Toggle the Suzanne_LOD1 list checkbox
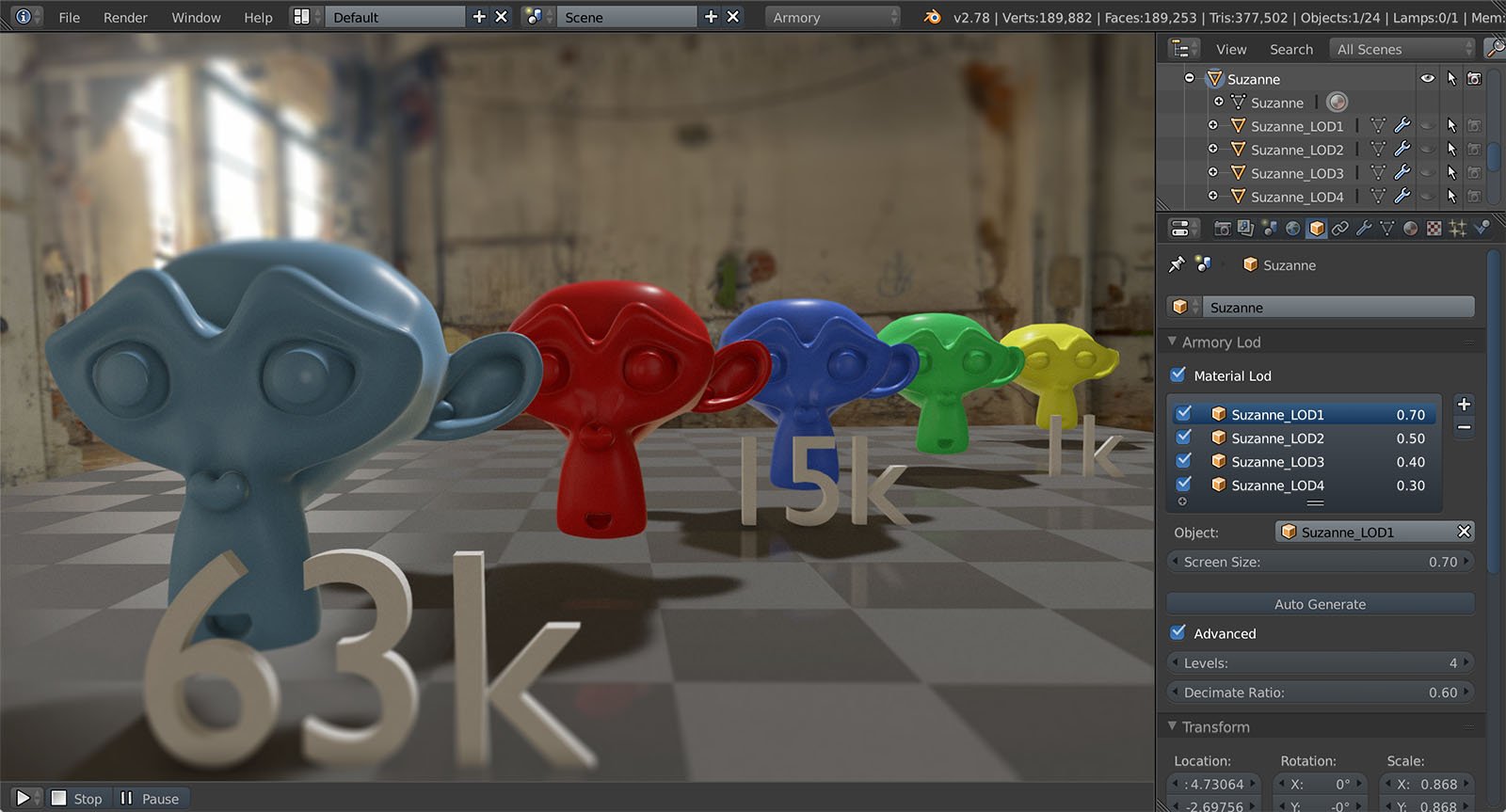Screen dimensions: 1506x812 [x=1184, y=413]
